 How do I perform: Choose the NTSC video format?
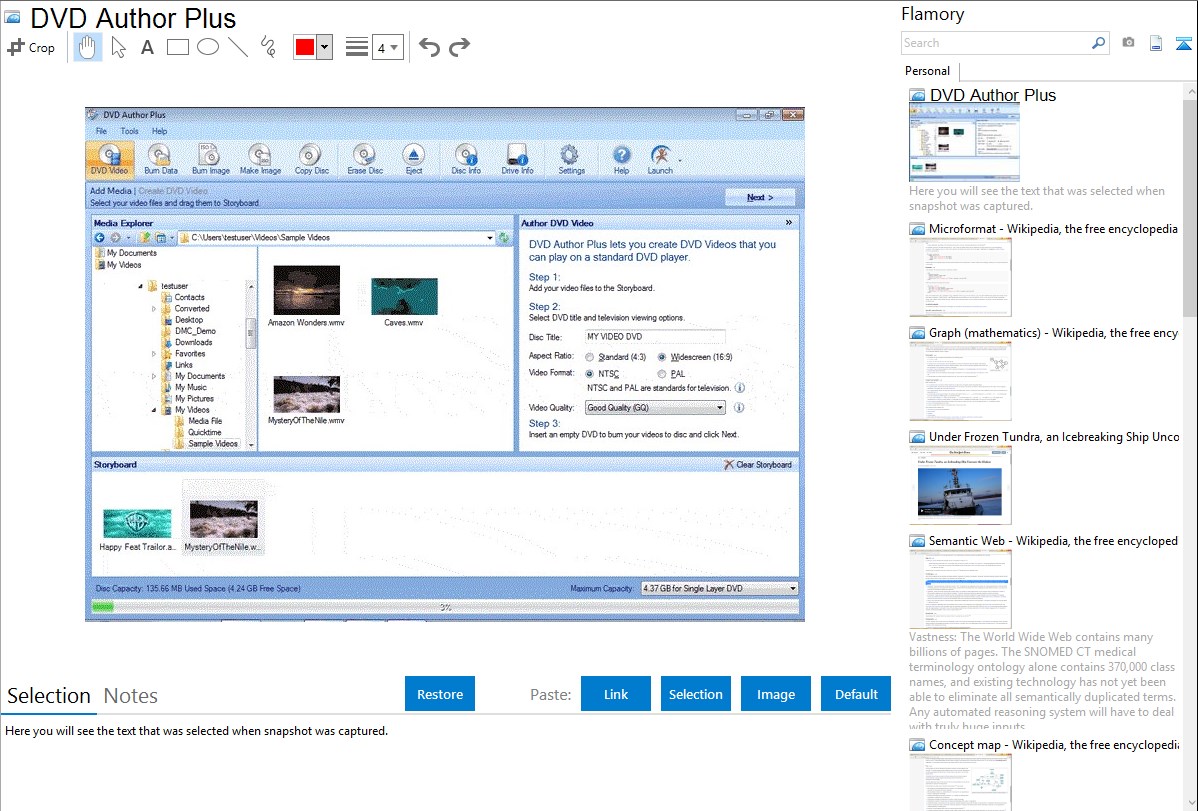[x=589, y=374]
